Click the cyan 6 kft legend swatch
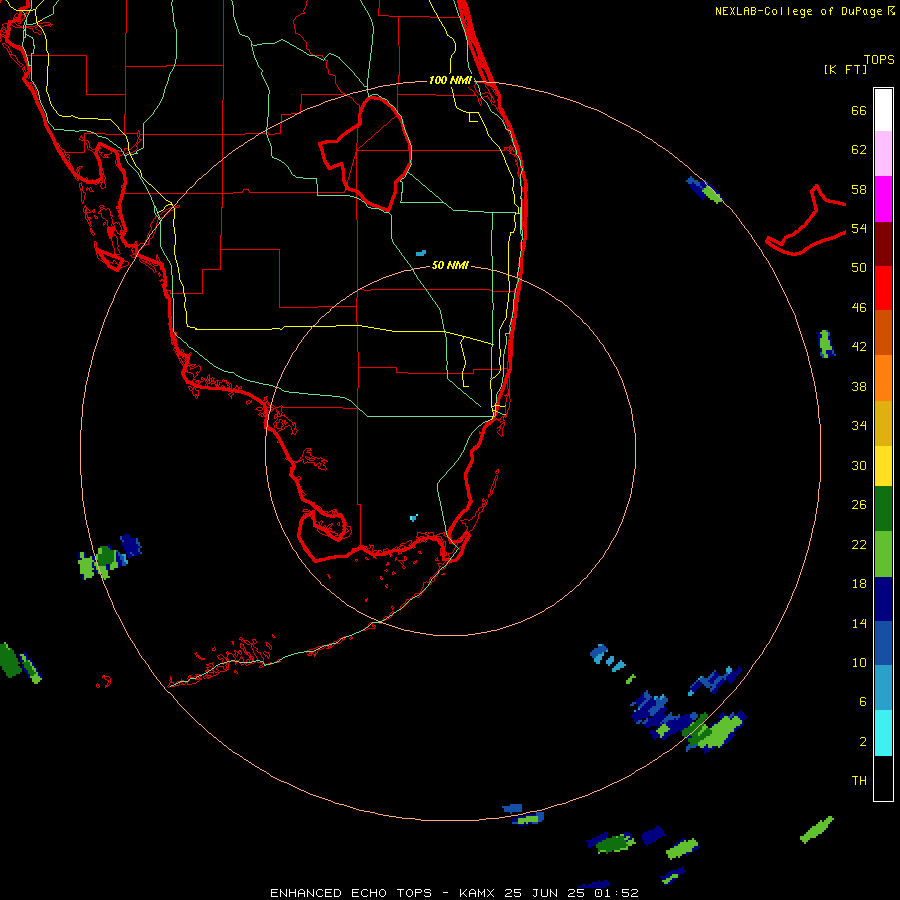Viewport: 900px width, 900px height. [x=883, y=733]
